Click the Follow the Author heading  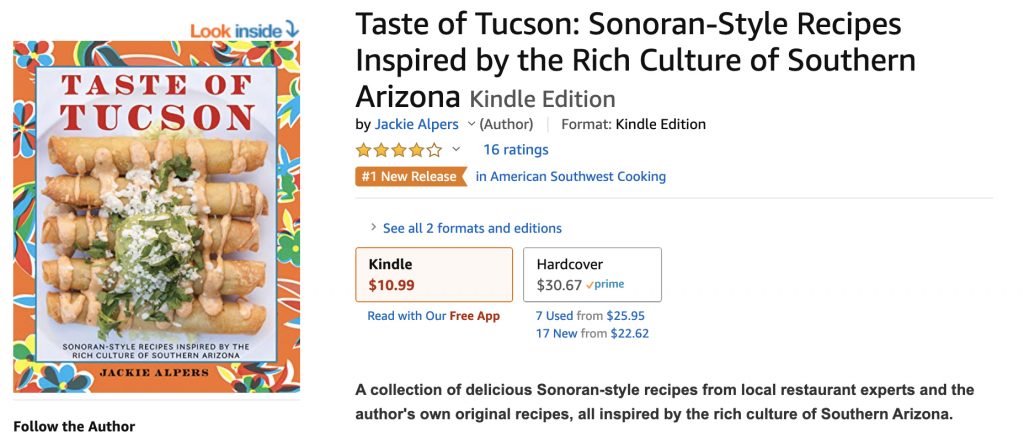click(x=74, y=426)
